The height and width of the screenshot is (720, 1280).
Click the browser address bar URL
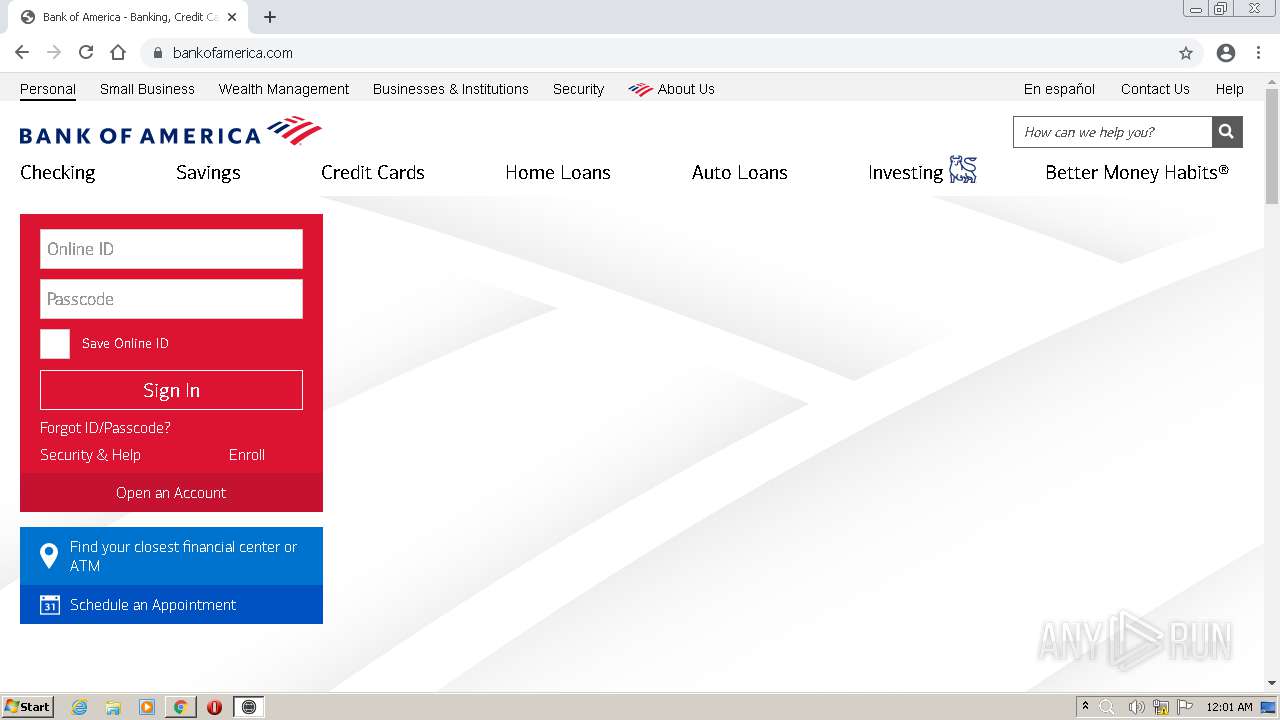coord(233,53)
